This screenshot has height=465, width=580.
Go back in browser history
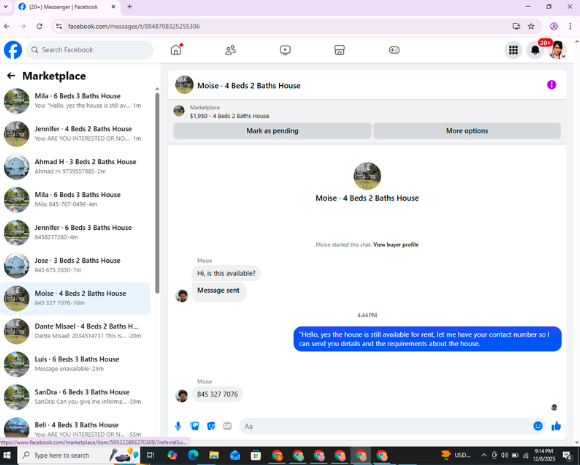point(7,26)
